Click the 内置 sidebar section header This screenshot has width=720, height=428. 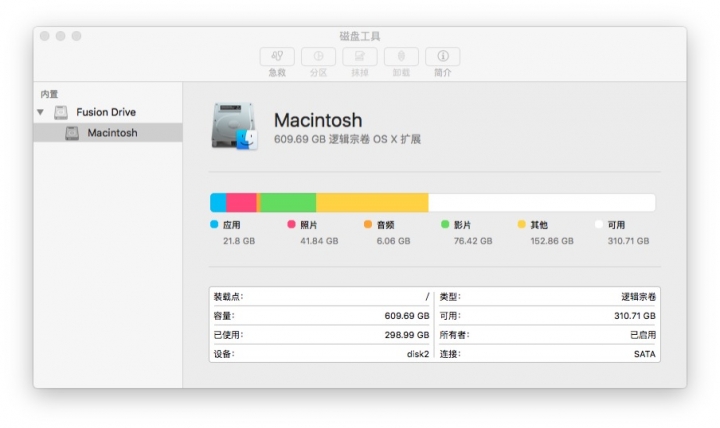tap(49, 94)
